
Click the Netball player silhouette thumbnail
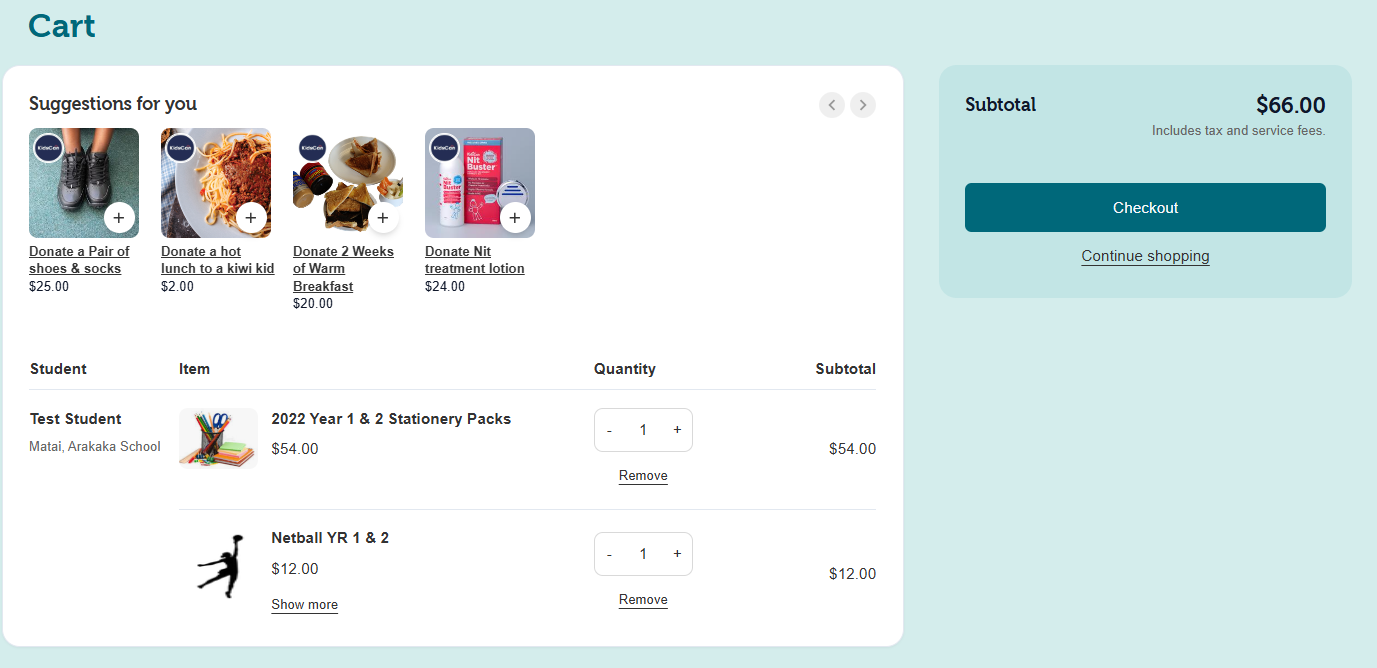click(x=220, y=565)
